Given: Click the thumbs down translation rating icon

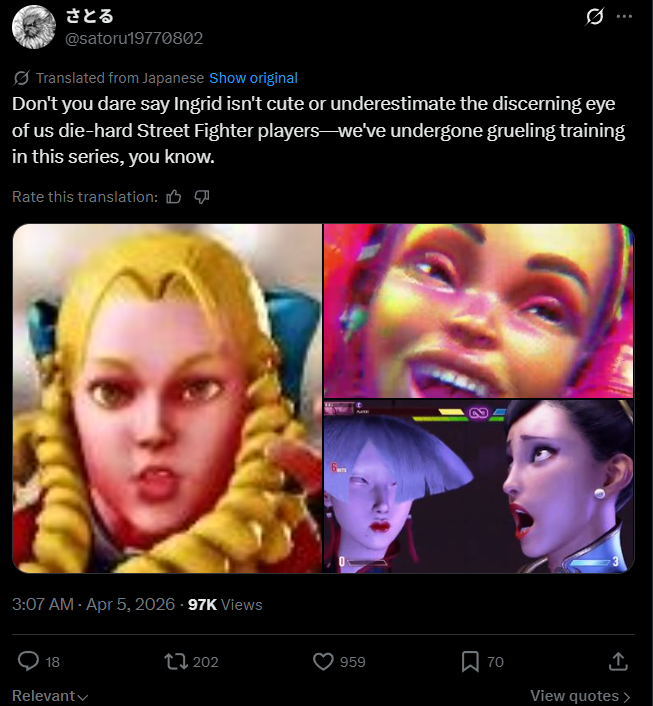Looking at the screenshot, I should (x=202, y=197).
